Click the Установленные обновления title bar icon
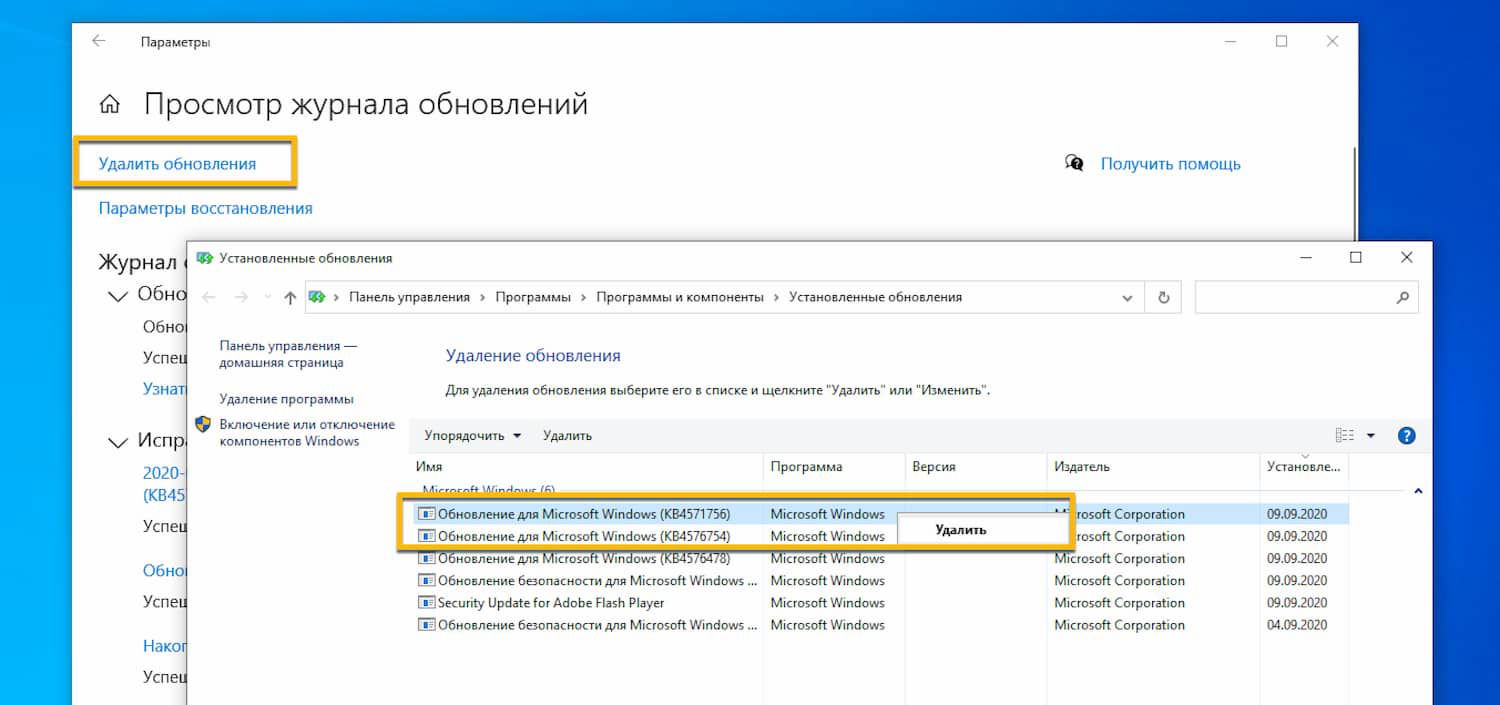This screenshot has width=1500, height=705. 205,257
